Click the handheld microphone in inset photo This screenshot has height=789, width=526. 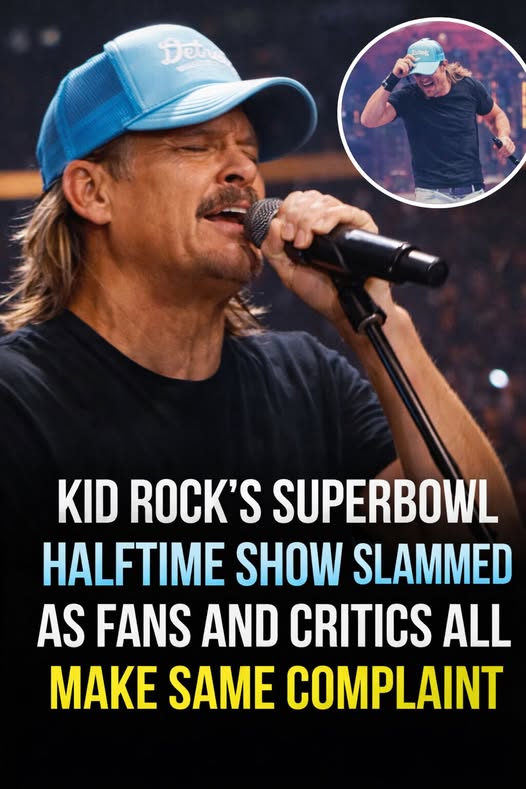504,151
